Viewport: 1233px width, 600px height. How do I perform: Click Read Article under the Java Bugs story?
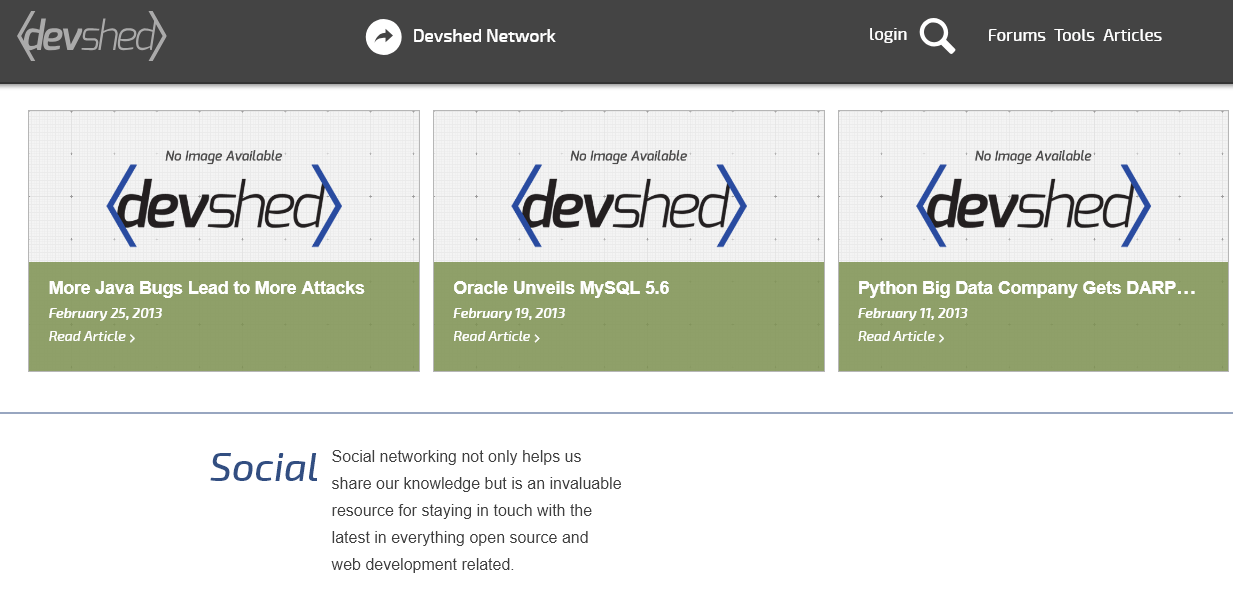(87, 337)
